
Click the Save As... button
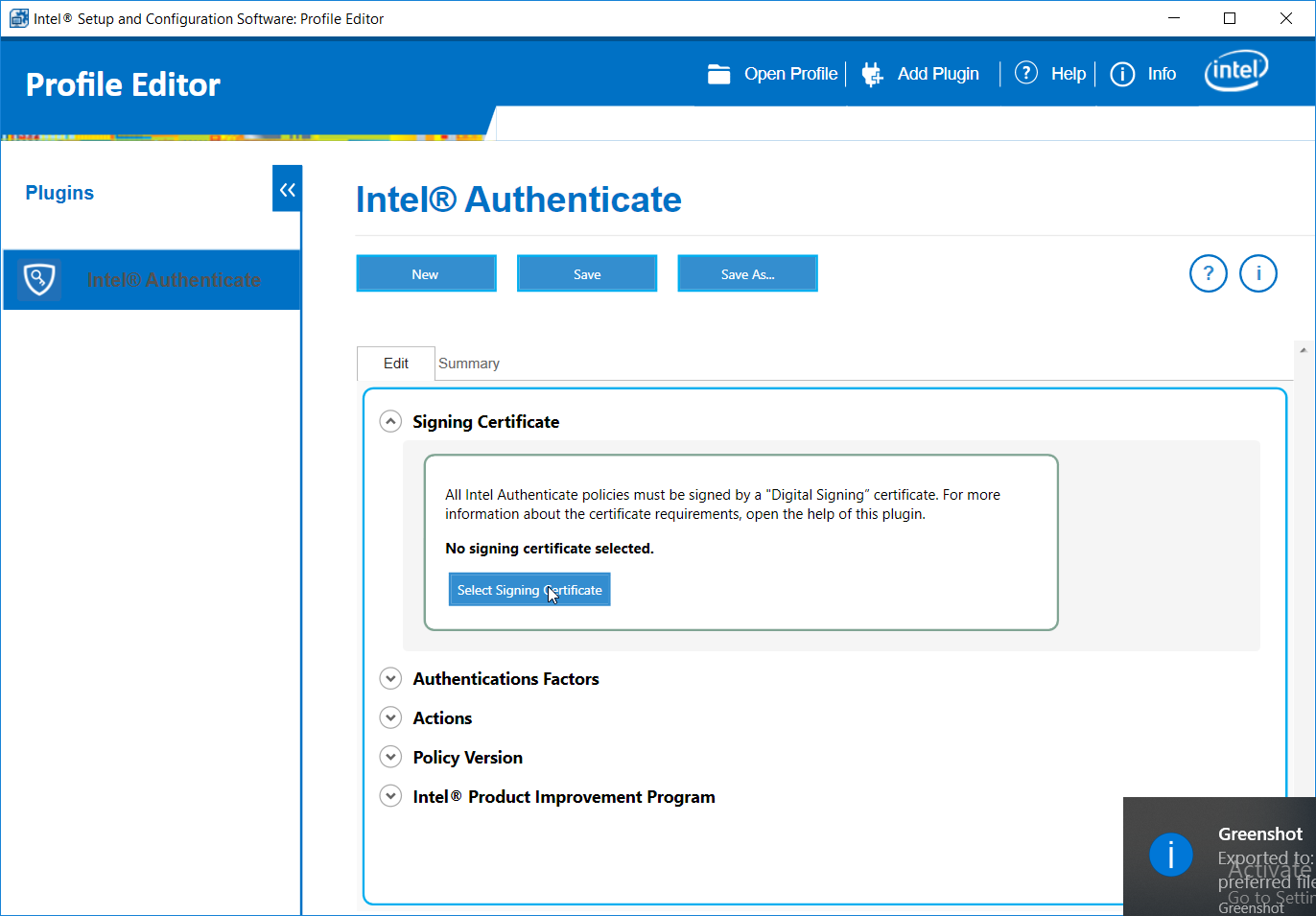pos(748,273)
